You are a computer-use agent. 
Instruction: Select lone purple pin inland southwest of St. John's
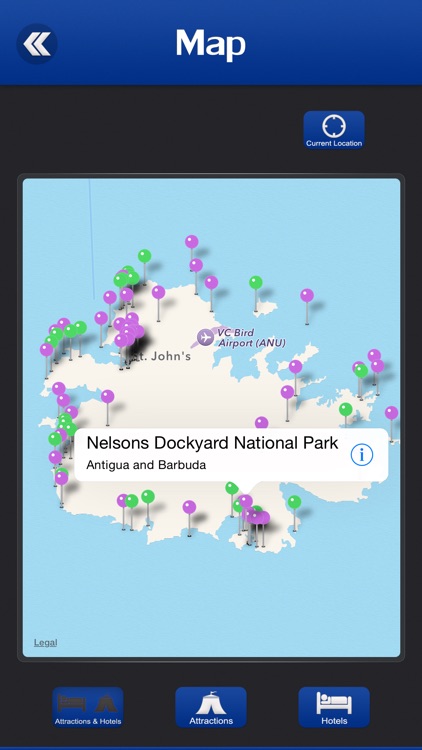(108, 396)
